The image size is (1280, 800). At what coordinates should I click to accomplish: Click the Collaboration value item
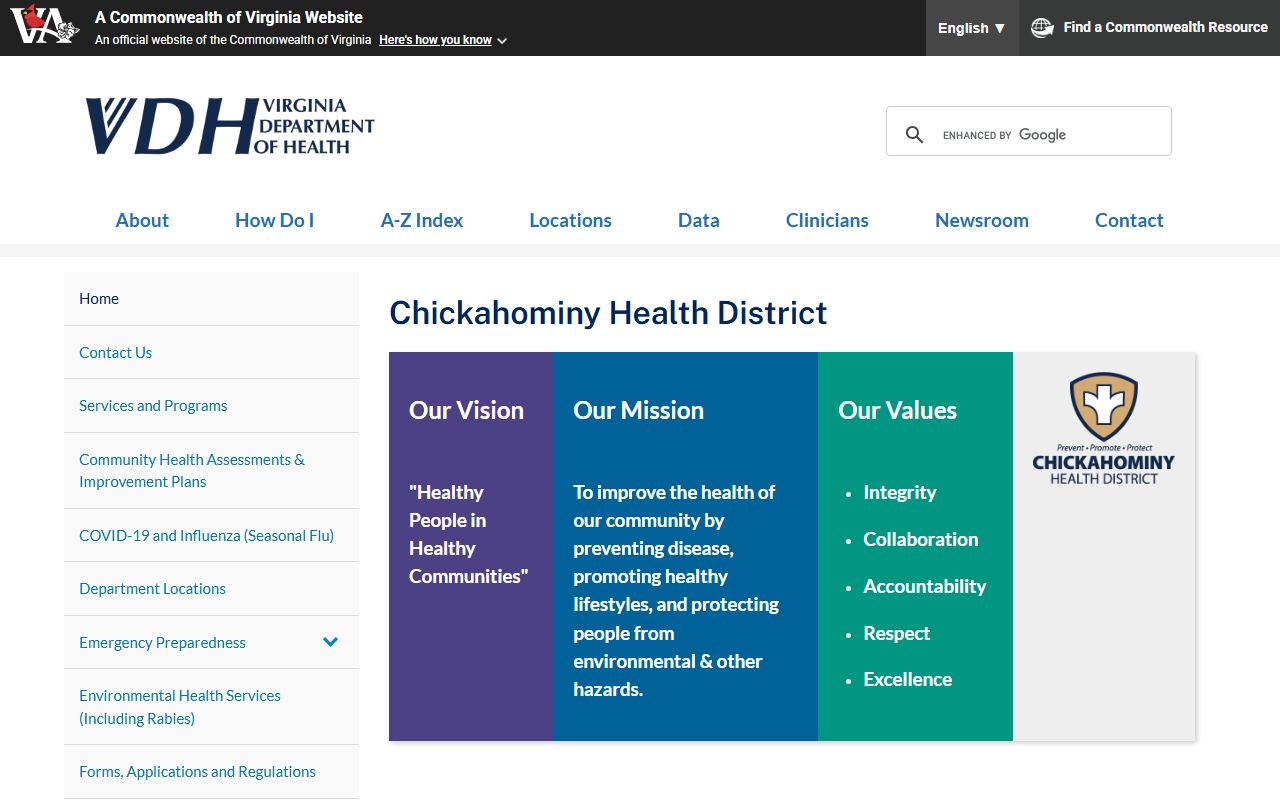click(x=921, y=539)
